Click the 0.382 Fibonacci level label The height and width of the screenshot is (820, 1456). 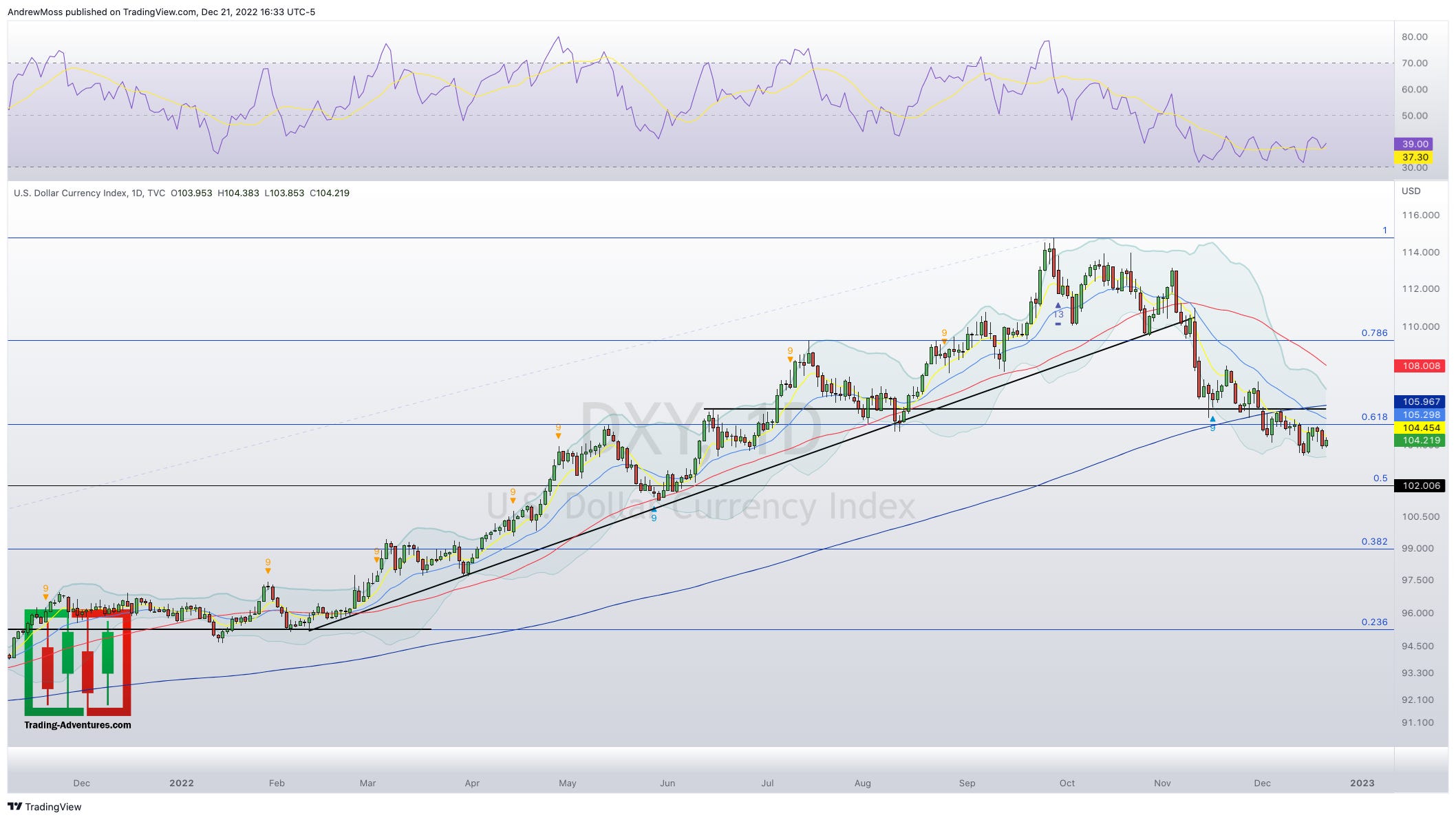[x=1374, y=541]
